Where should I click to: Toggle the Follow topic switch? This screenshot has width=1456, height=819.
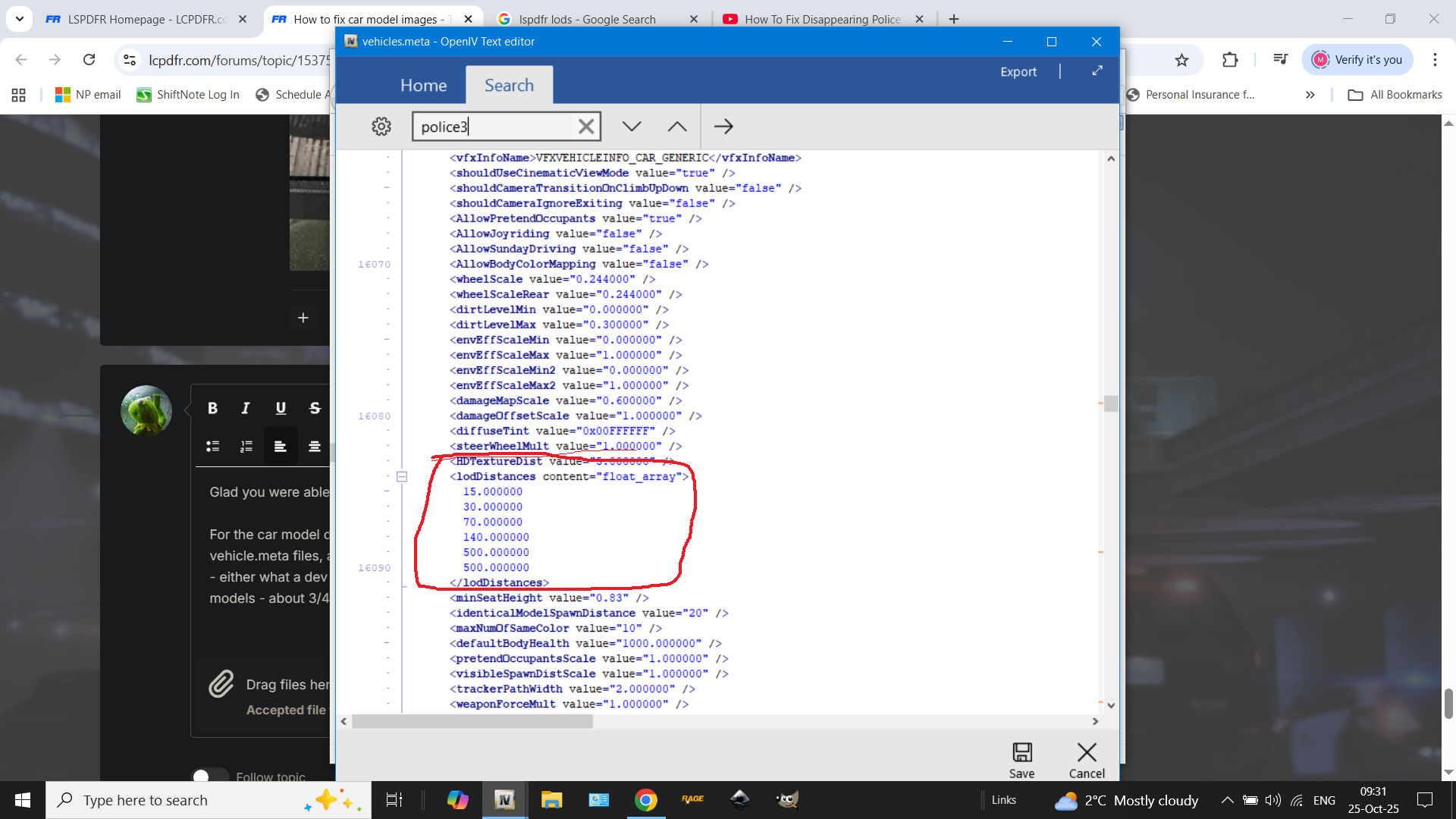coord(210,776)
